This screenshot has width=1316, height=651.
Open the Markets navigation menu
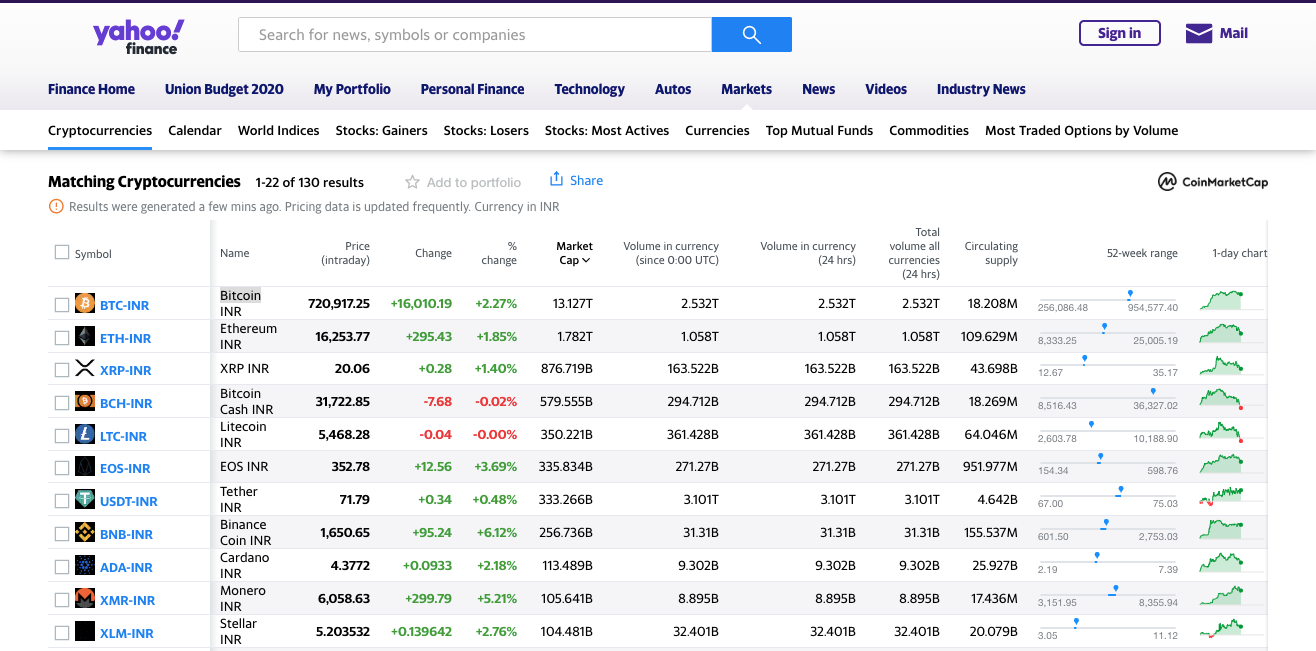click(x=746, y=89)
